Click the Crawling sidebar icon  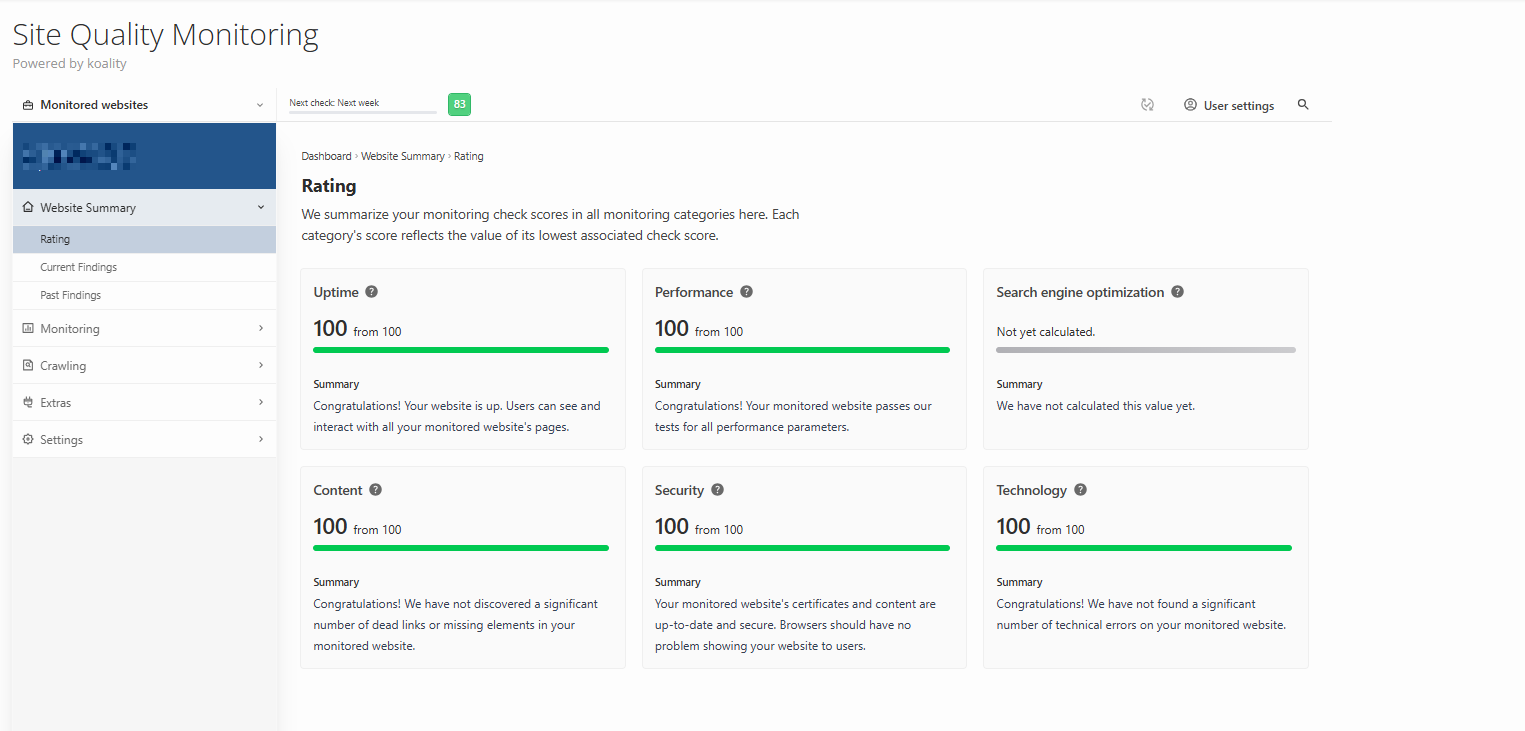[x=26, y=365]
